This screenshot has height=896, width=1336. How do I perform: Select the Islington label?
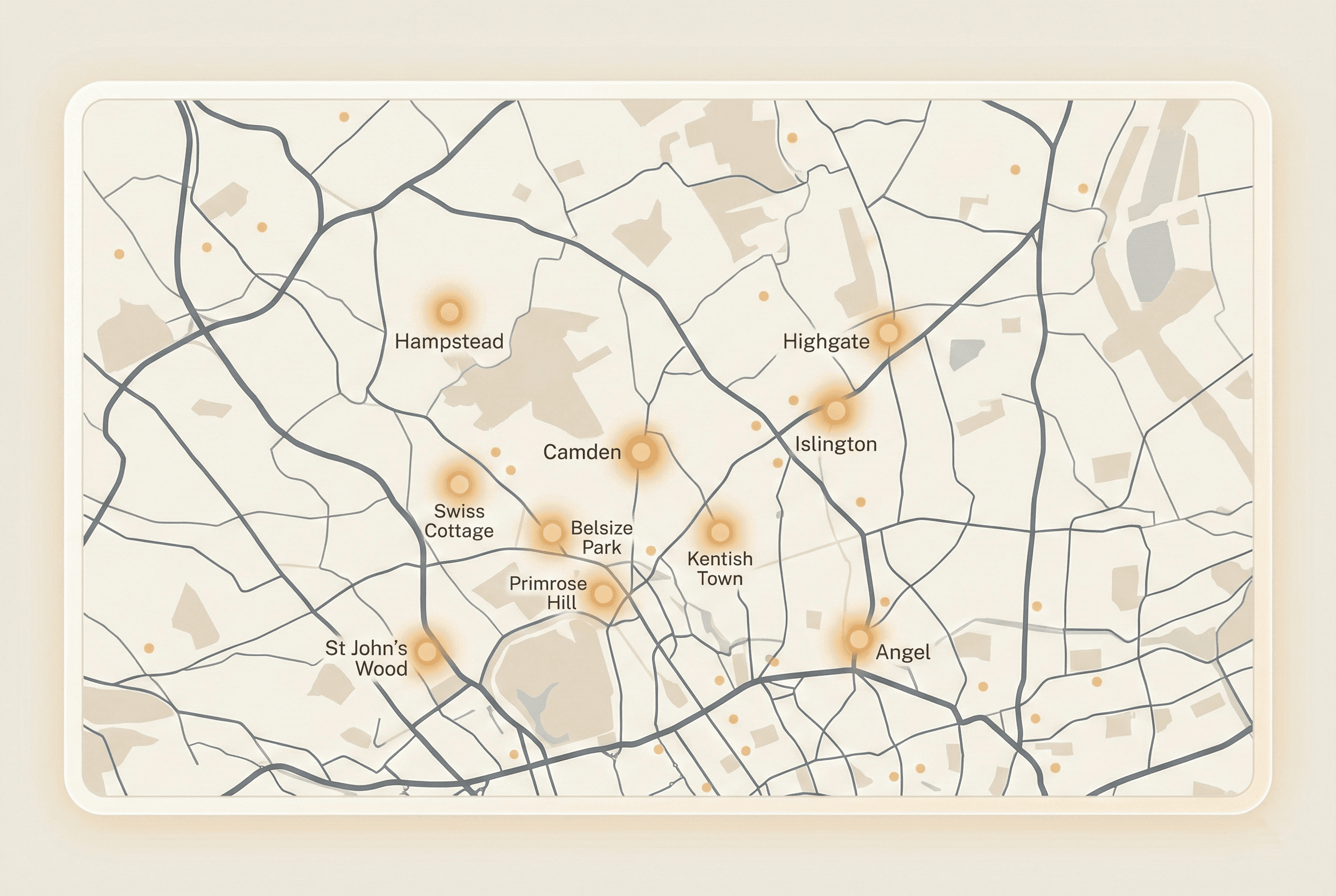(x=836, y=444)
